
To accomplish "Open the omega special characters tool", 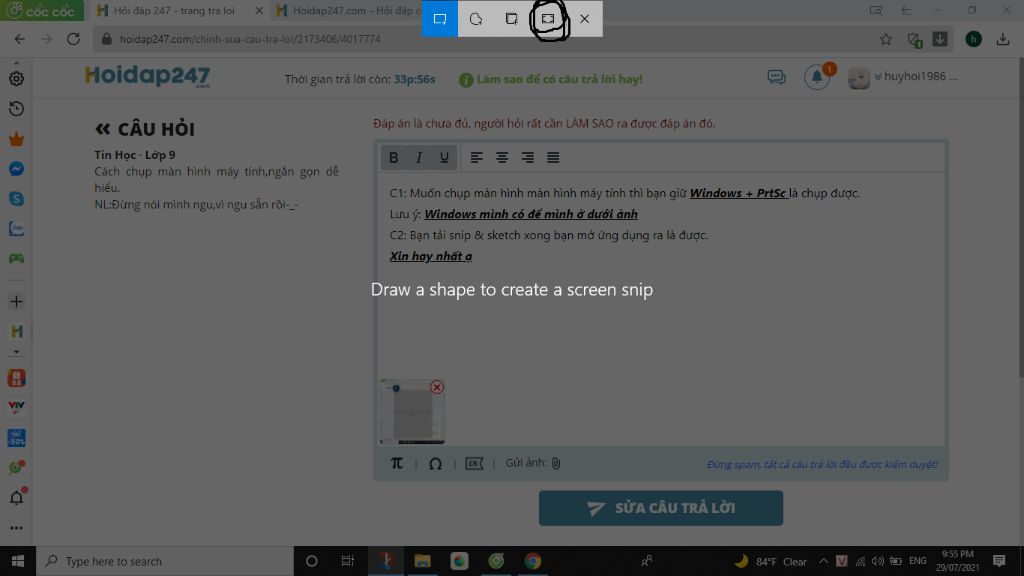I will pos(435,463).
